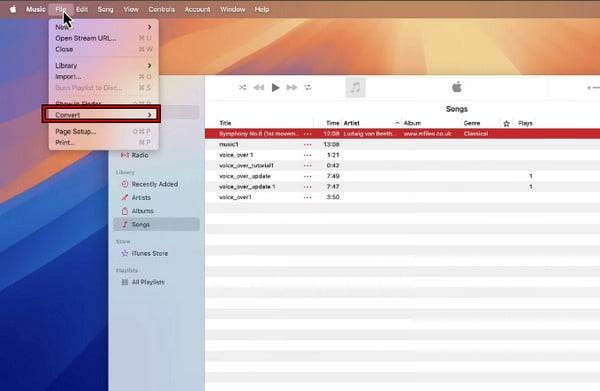Click the Apple logo in player display
Screen dimensions: 600x391
click(x=457, y=87)
